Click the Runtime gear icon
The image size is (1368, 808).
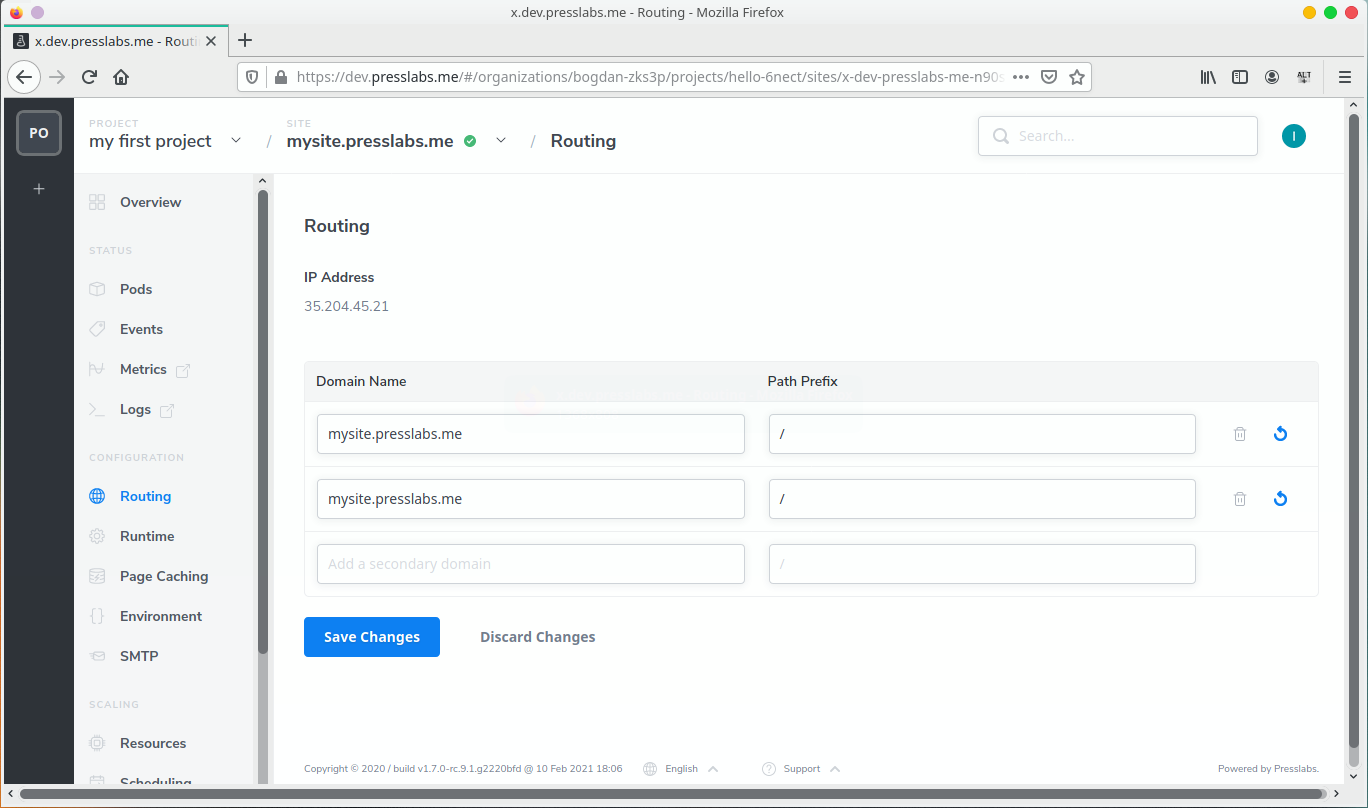pos(97,536)
